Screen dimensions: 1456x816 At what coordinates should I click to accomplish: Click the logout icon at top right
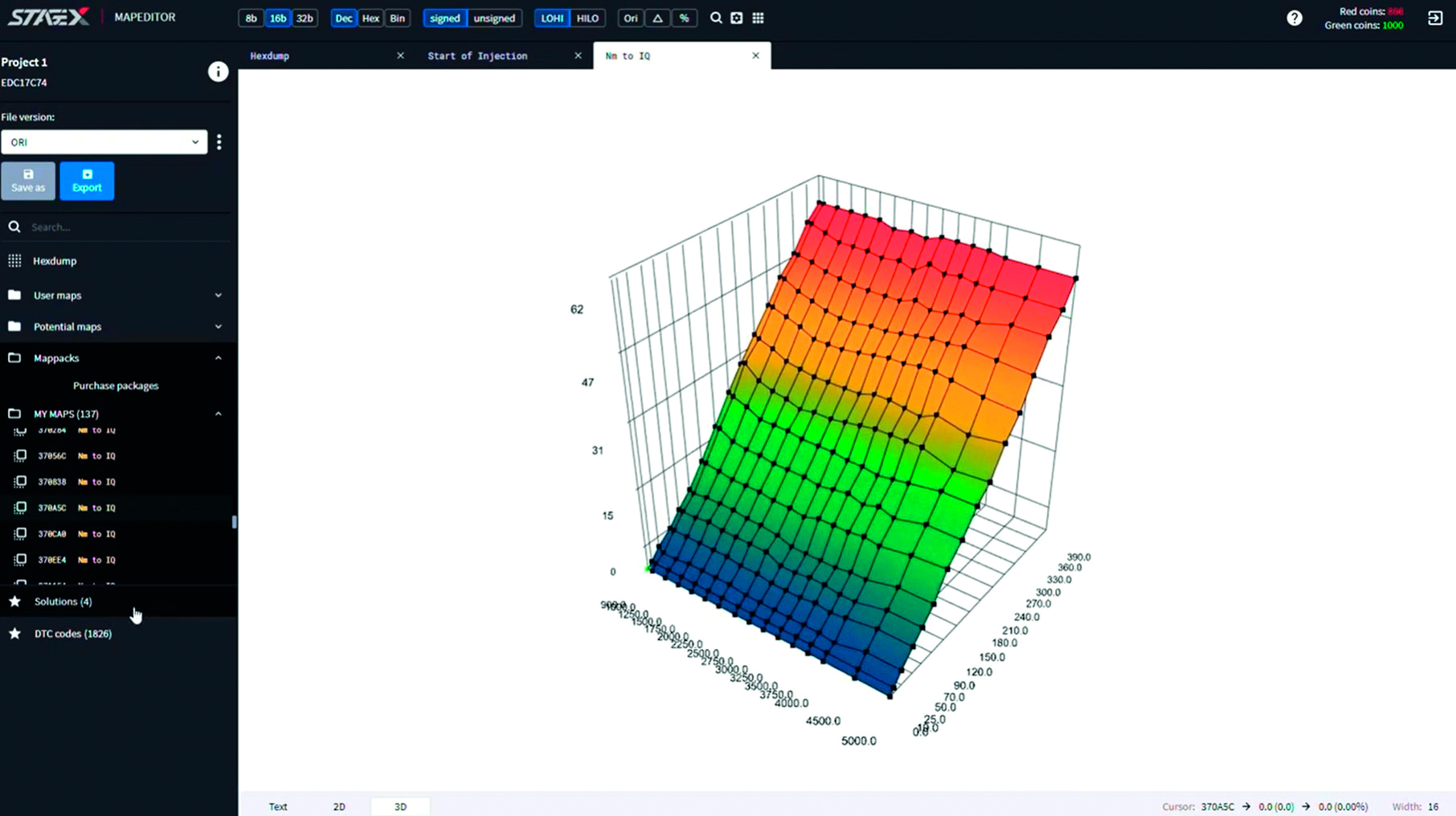click(x=1434, y=18)
